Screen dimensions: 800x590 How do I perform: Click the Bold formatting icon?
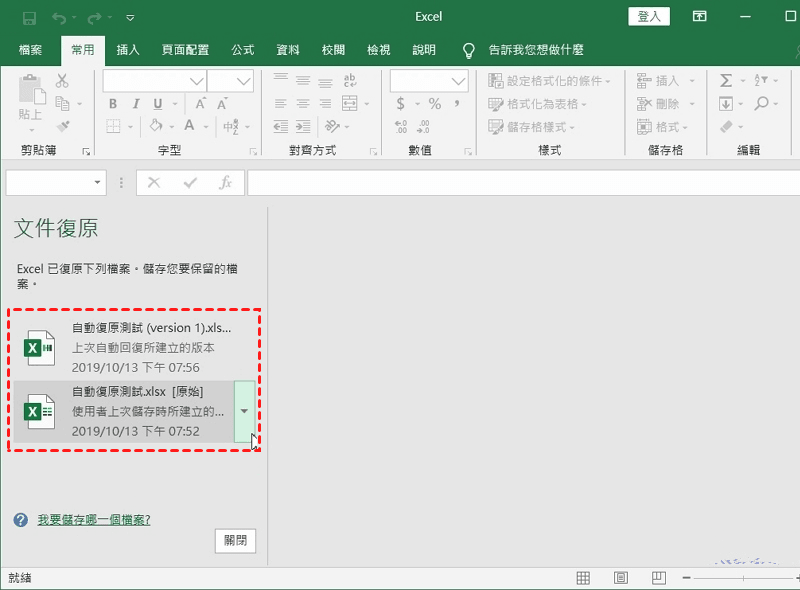(112, 104)
